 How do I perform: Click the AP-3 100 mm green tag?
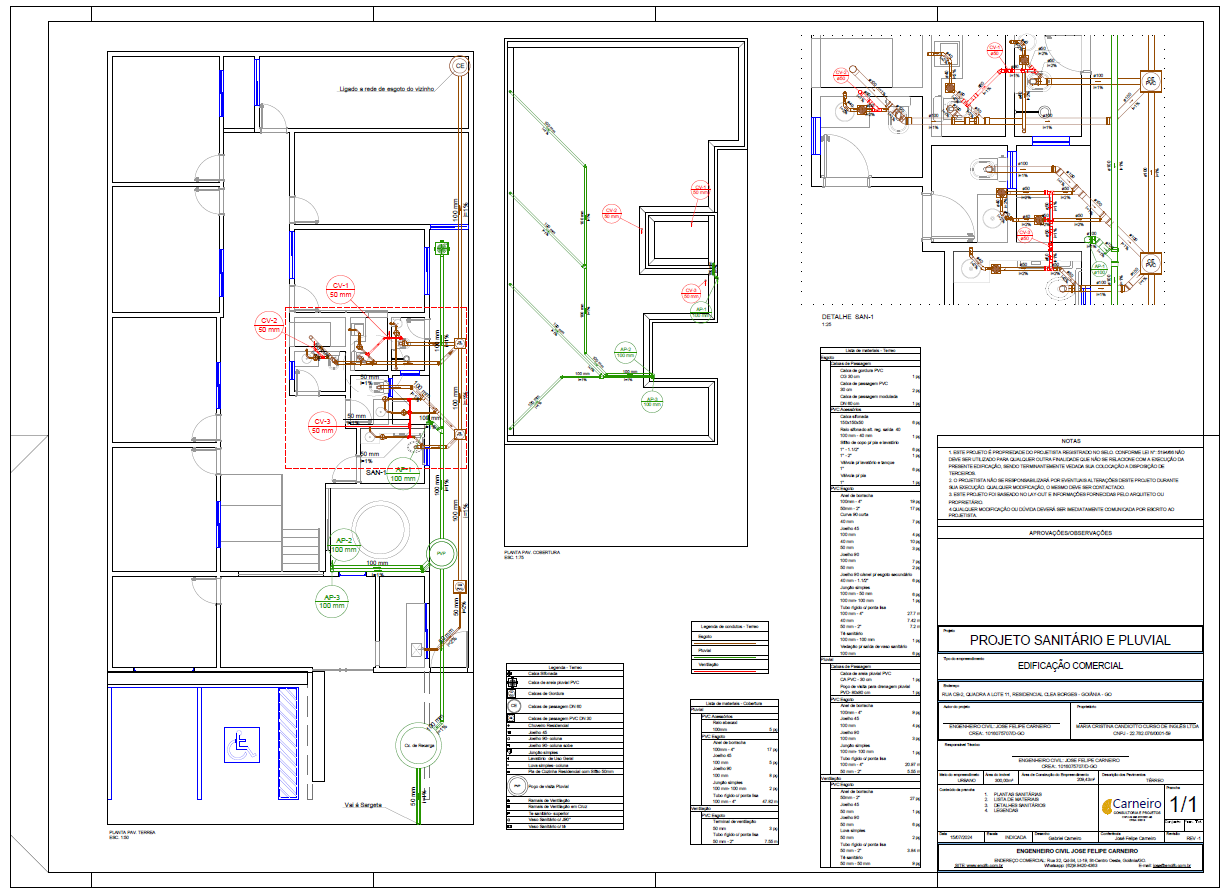pyautogui.click(x=331, y=601)
